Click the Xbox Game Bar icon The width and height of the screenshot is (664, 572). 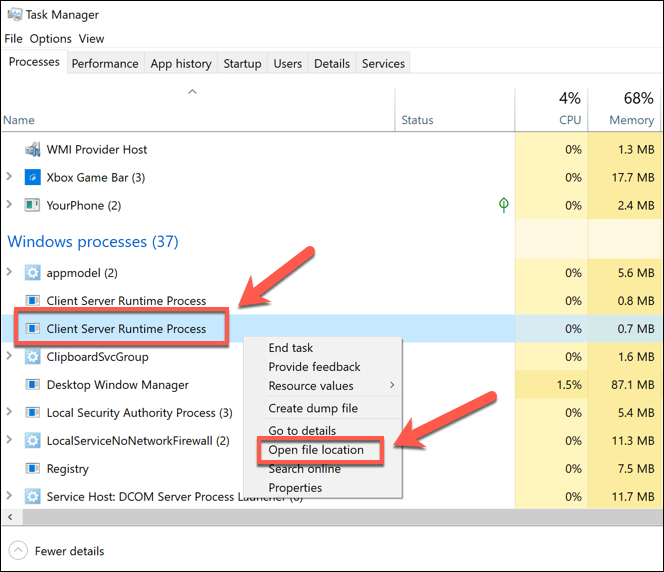click(31, 178)
